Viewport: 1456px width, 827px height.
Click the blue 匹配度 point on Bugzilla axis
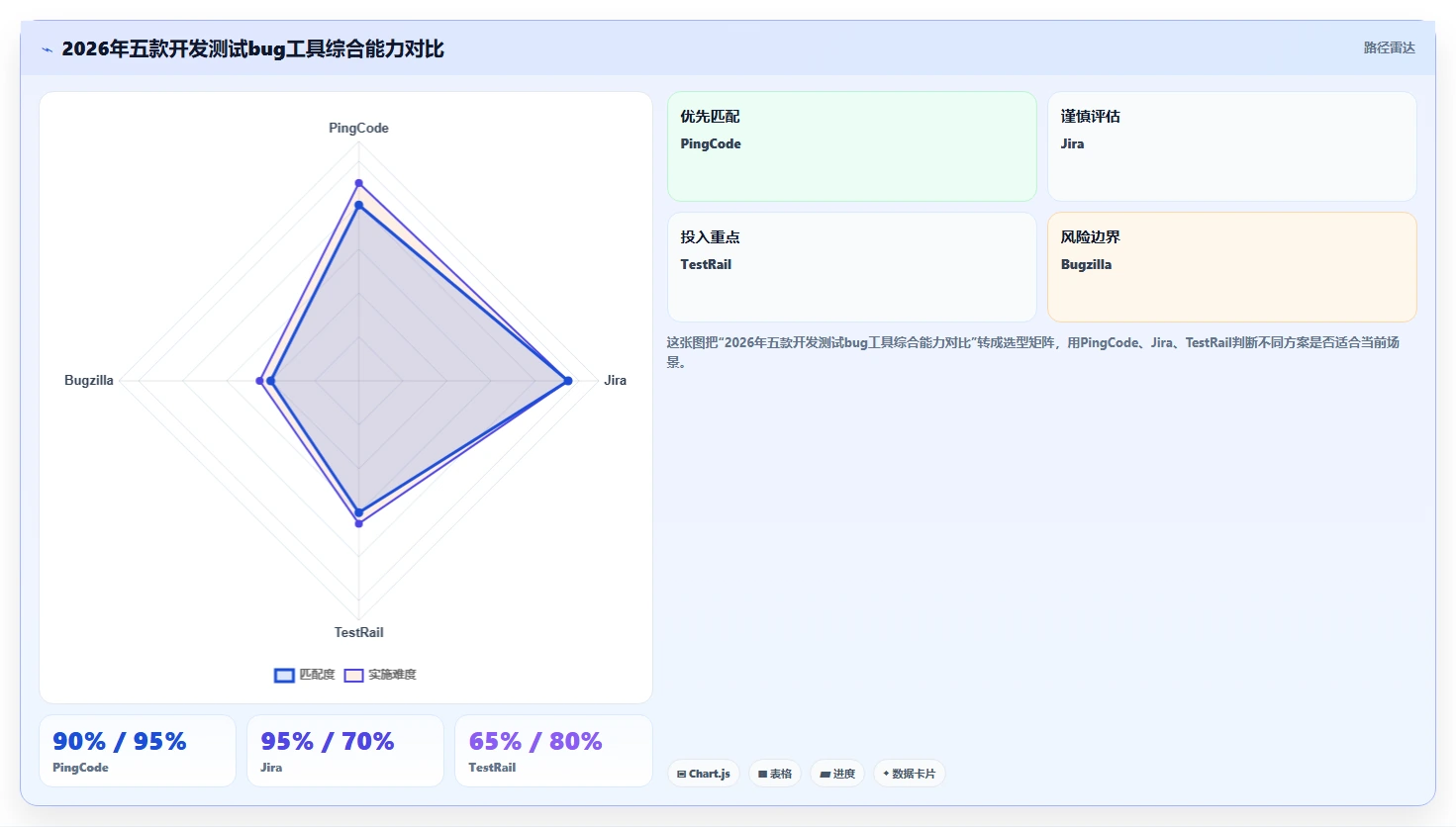270,381
